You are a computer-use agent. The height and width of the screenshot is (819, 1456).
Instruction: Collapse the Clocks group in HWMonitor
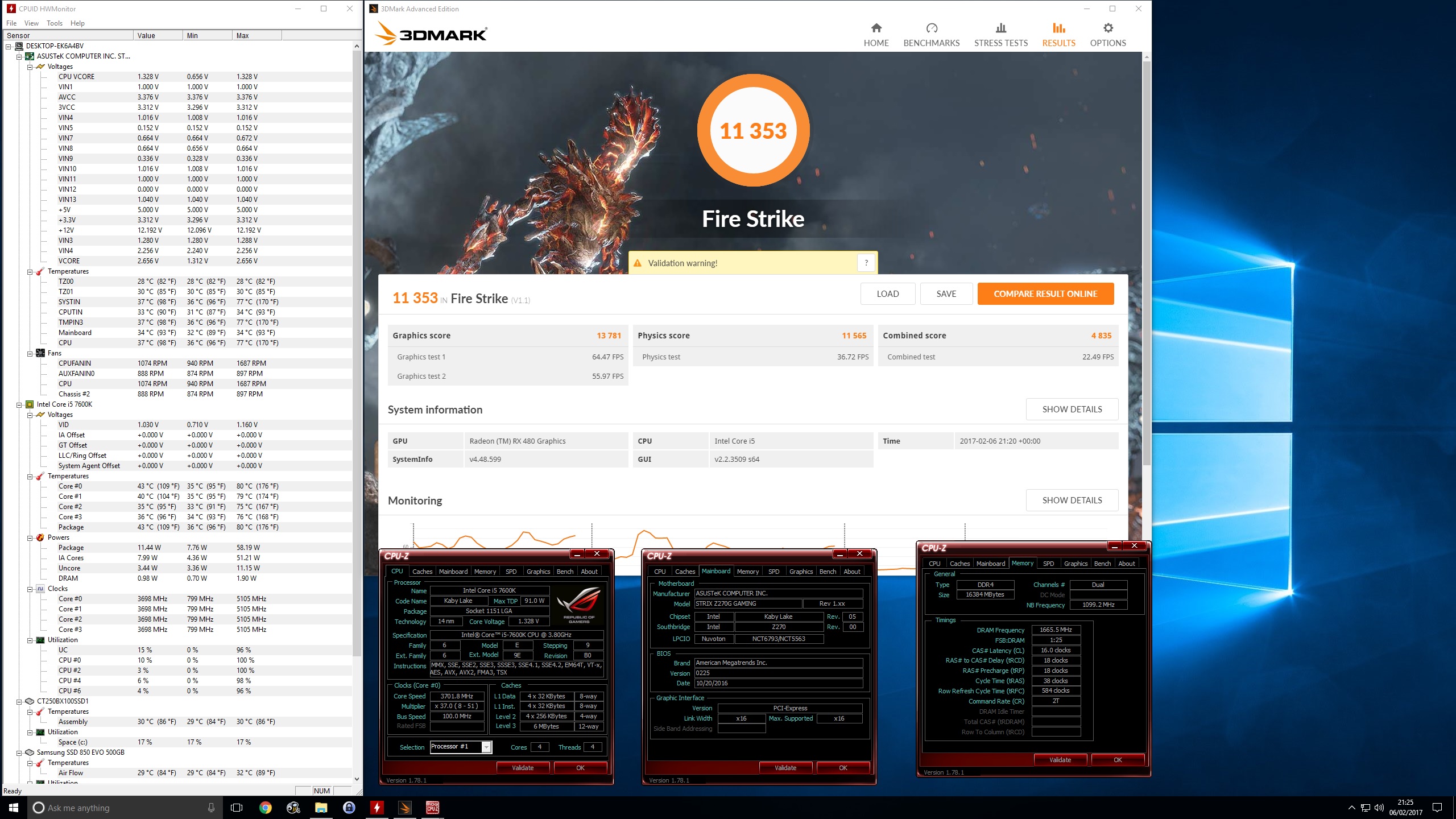(x=30, y=589)
